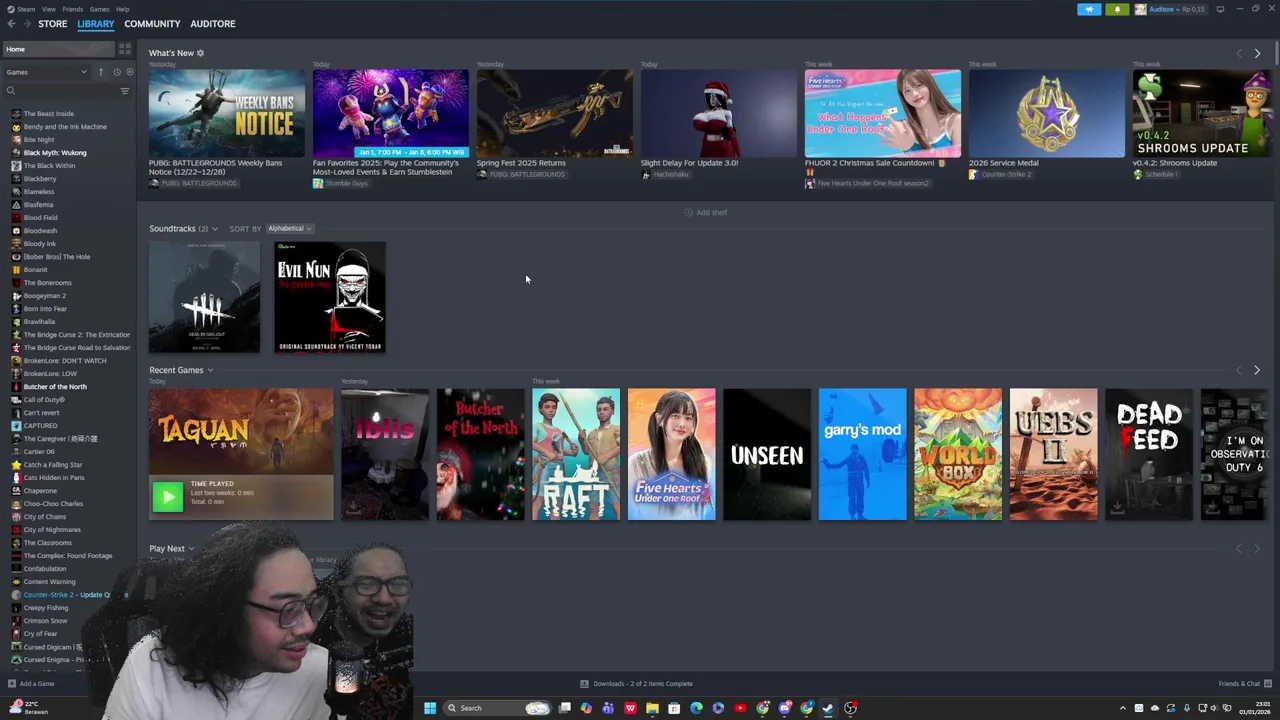1280x720 pixels.
Task: Open the Dead Feed game cover
Action: (x=1149, y=454)
